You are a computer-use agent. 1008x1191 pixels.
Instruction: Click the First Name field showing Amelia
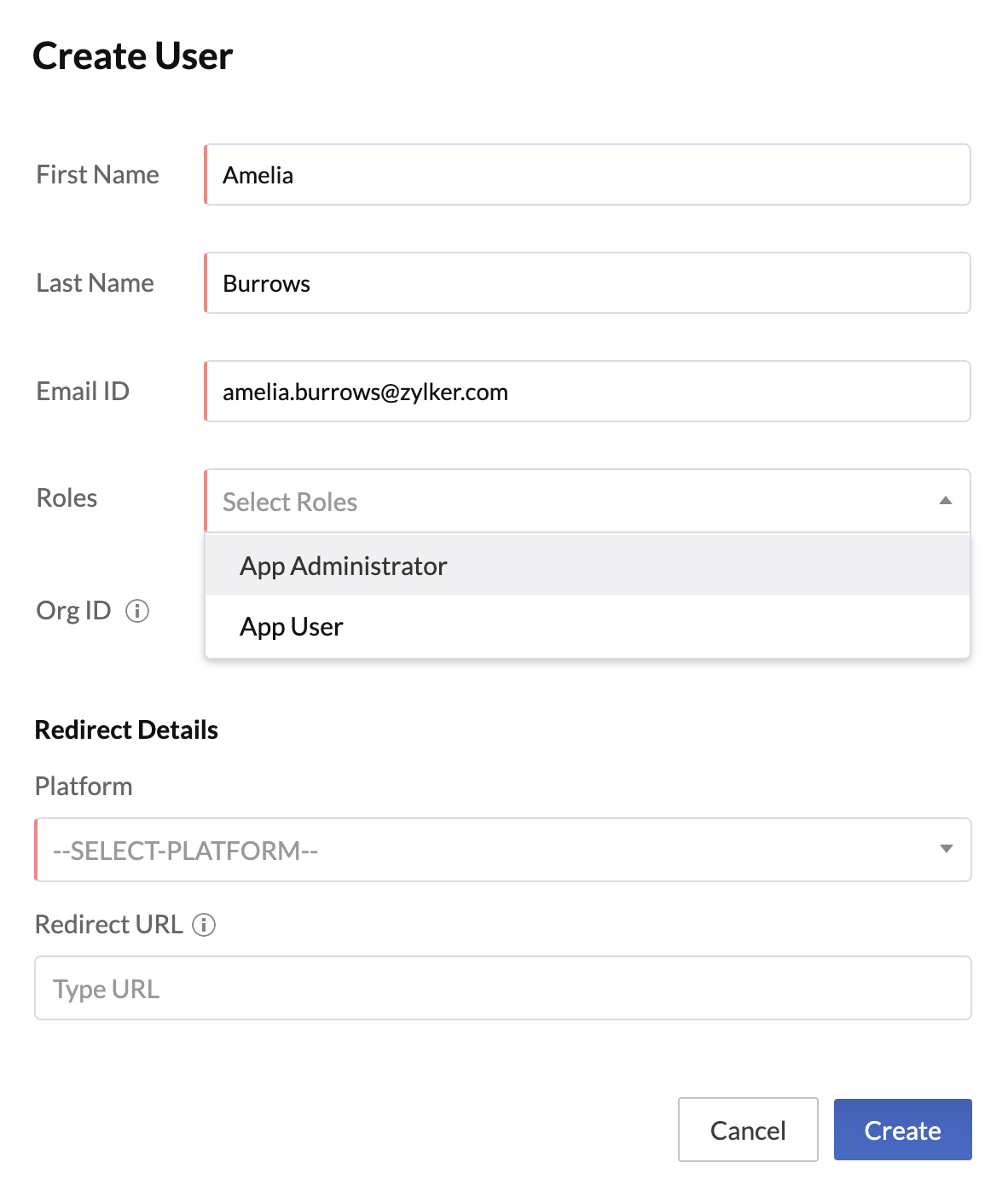pyautogui.click(x=587, y=174)
